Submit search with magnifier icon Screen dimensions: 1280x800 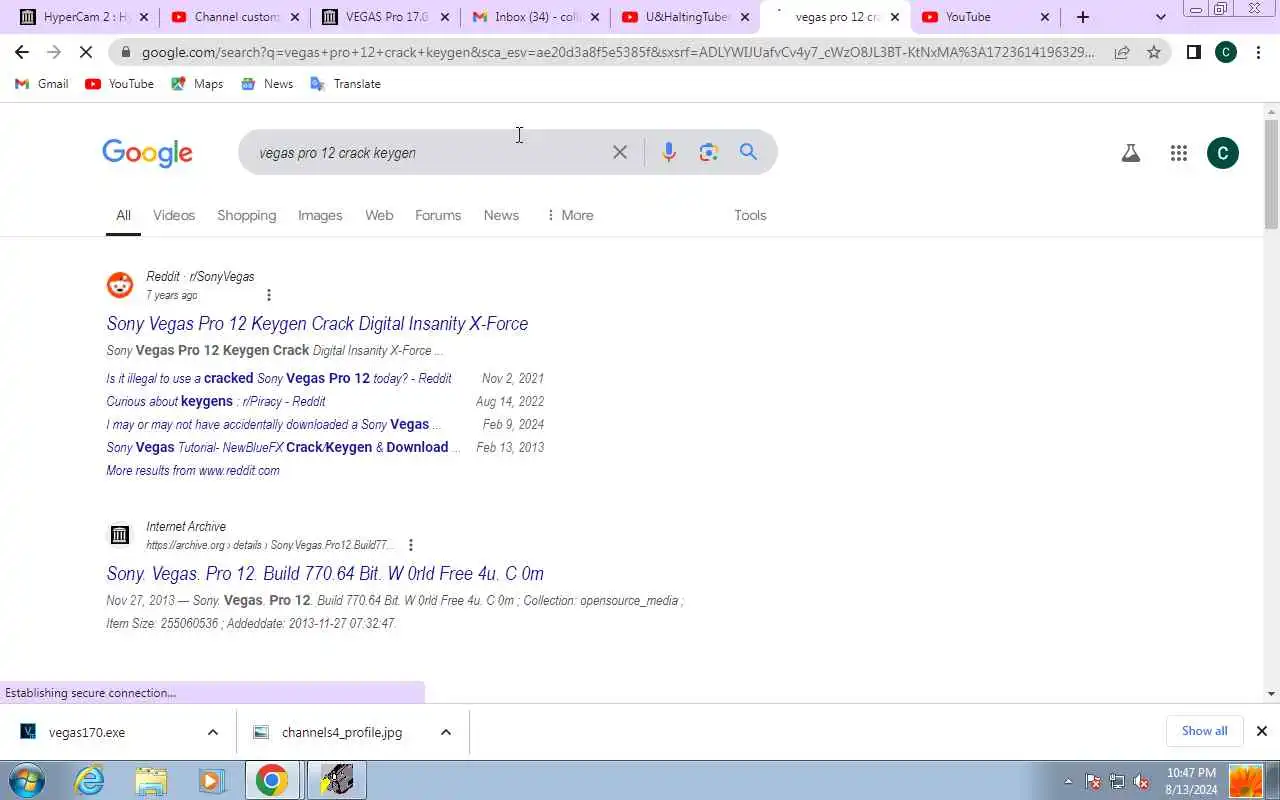tap(748, 152)
